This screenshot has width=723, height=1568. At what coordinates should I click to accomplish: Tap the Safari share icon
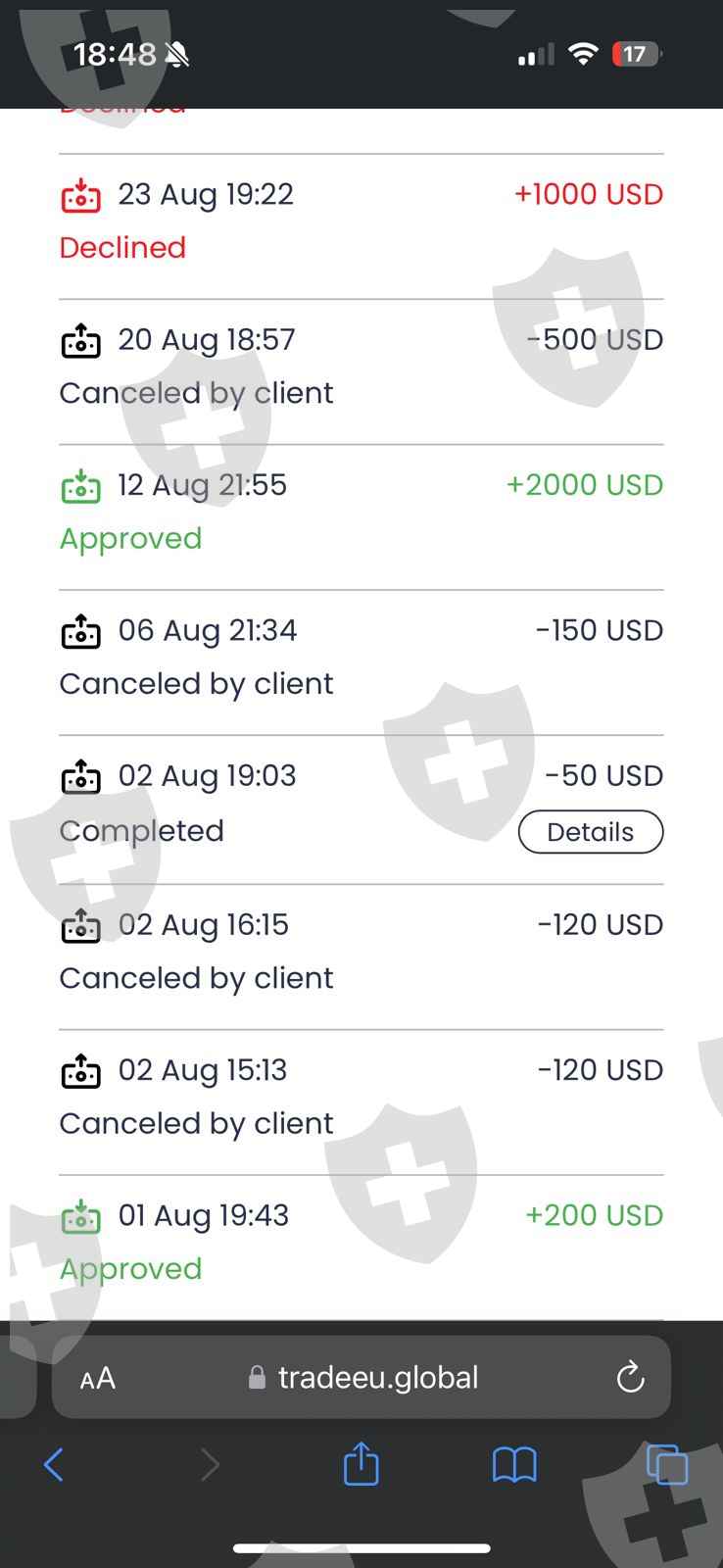[x=361, y=1465]
